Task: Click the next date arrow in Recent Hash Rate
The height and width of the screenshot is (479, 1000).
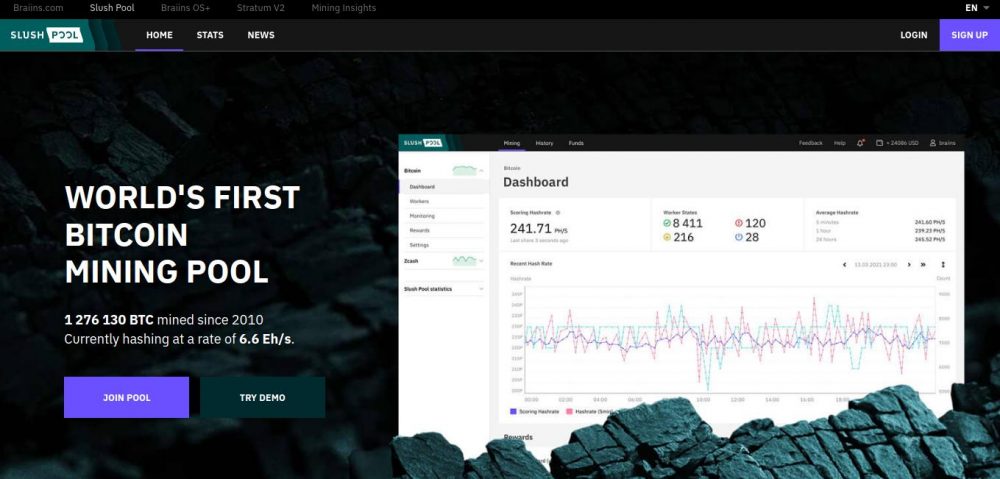Action: 909,264
